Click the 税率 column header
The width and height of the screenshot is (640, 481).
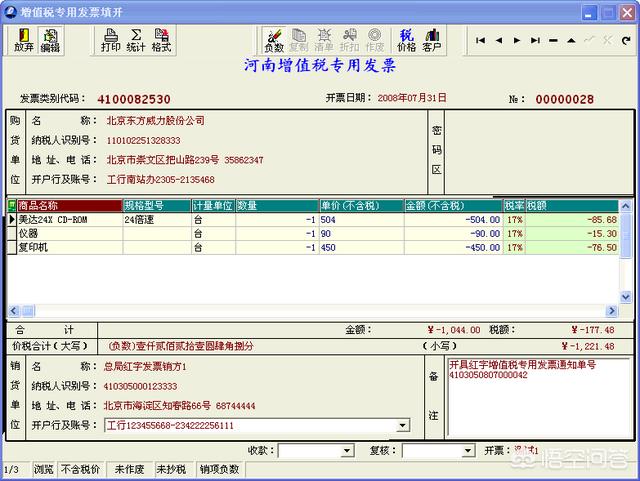[x=514, y=205]
